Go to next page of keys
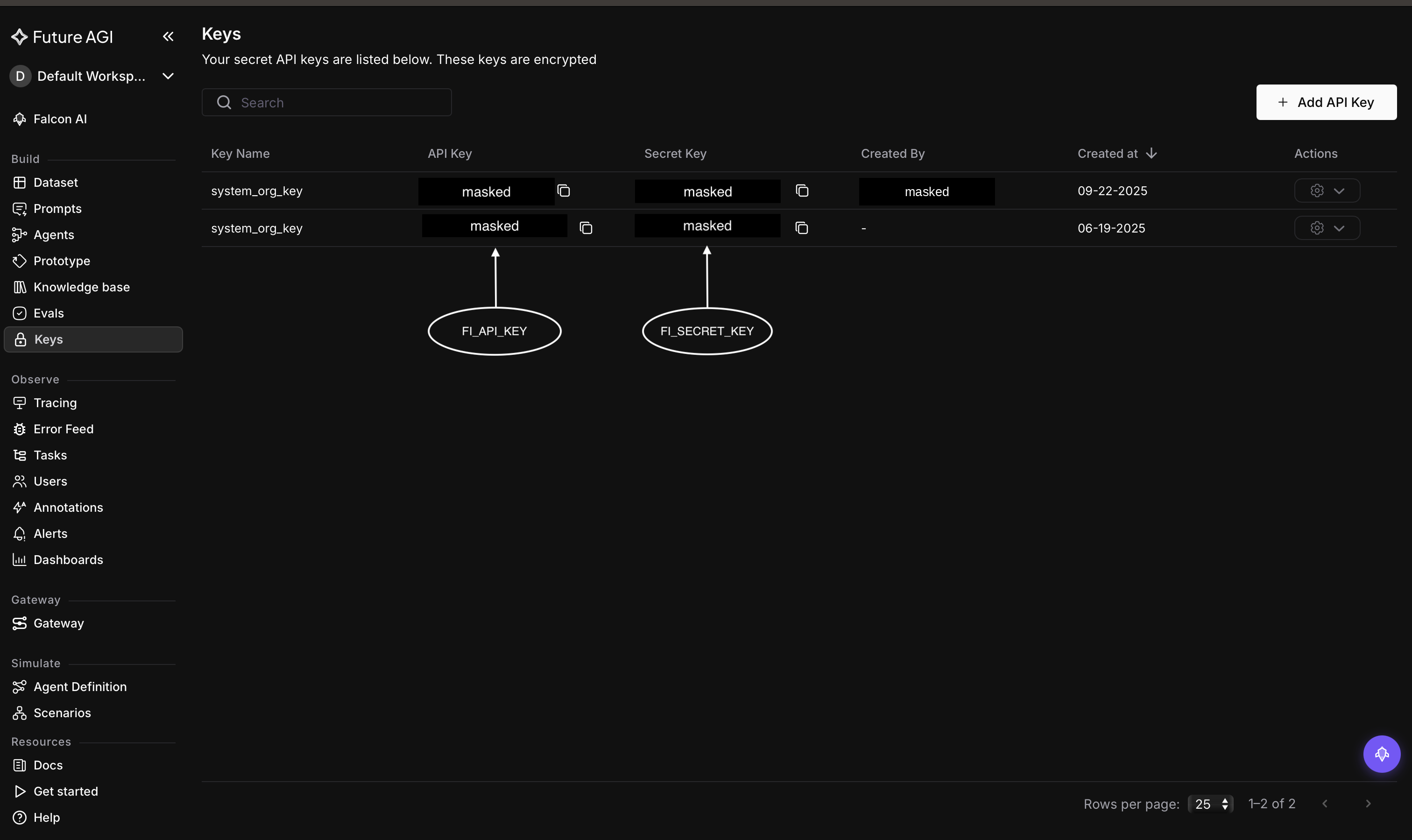The height and width of the screenshot is (840, 1412). click(x=1369, y=804)
